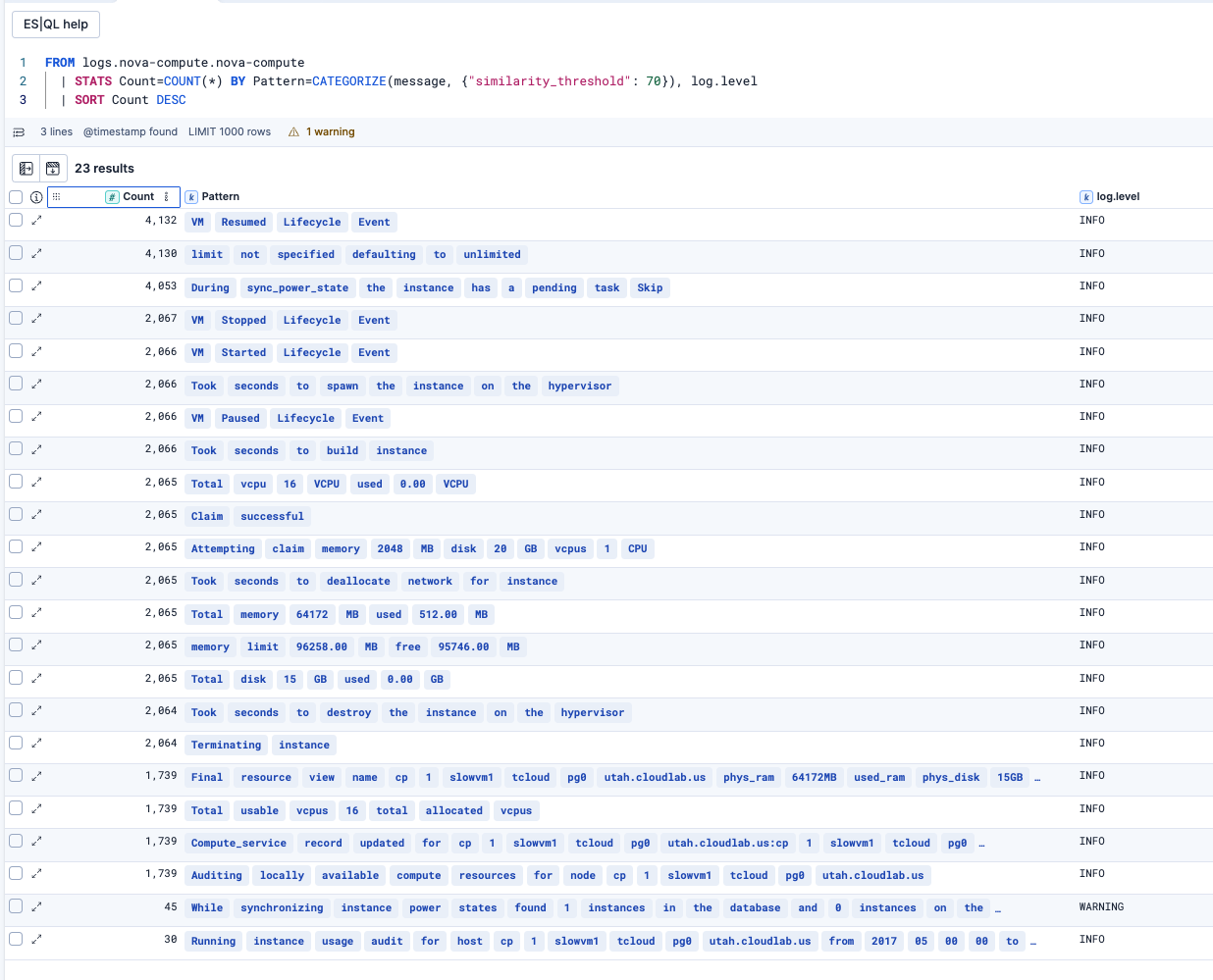Click the Count number field icon

coord(112,197)
